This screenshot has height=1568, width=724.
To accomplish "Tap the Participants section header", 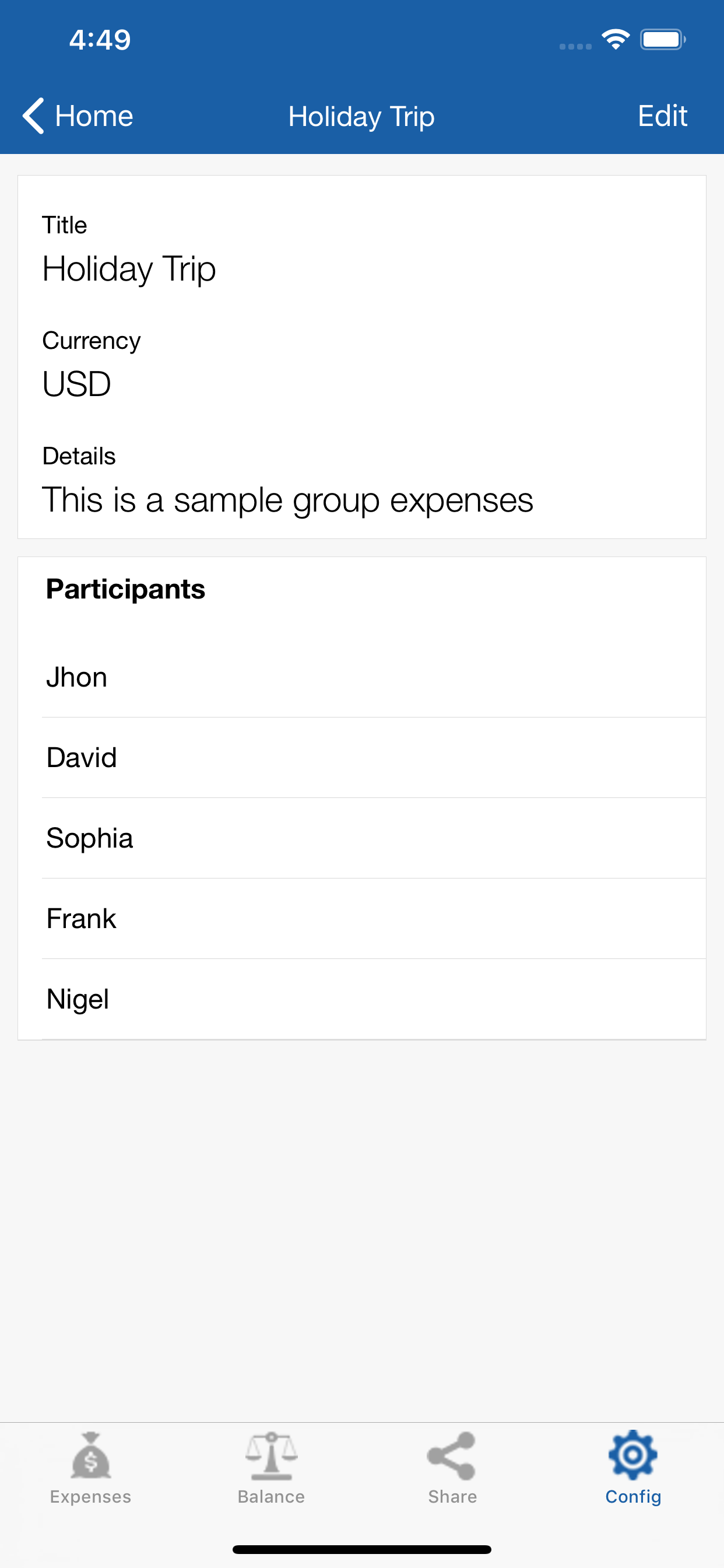I will [125, 589].
